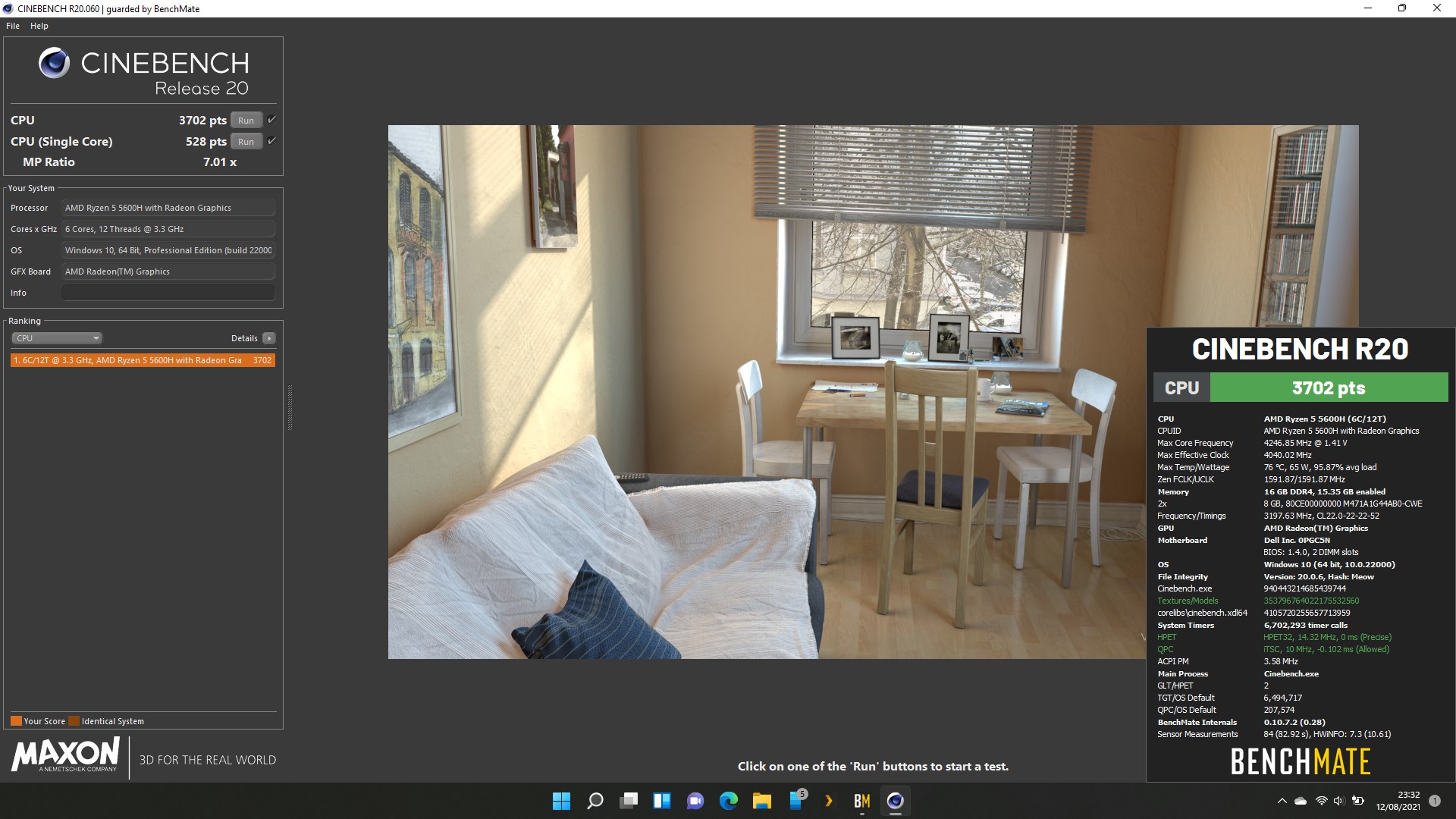
Task: Click the Dell Inc. 0PGC5N motherboard text
Action: [1297, 540]
